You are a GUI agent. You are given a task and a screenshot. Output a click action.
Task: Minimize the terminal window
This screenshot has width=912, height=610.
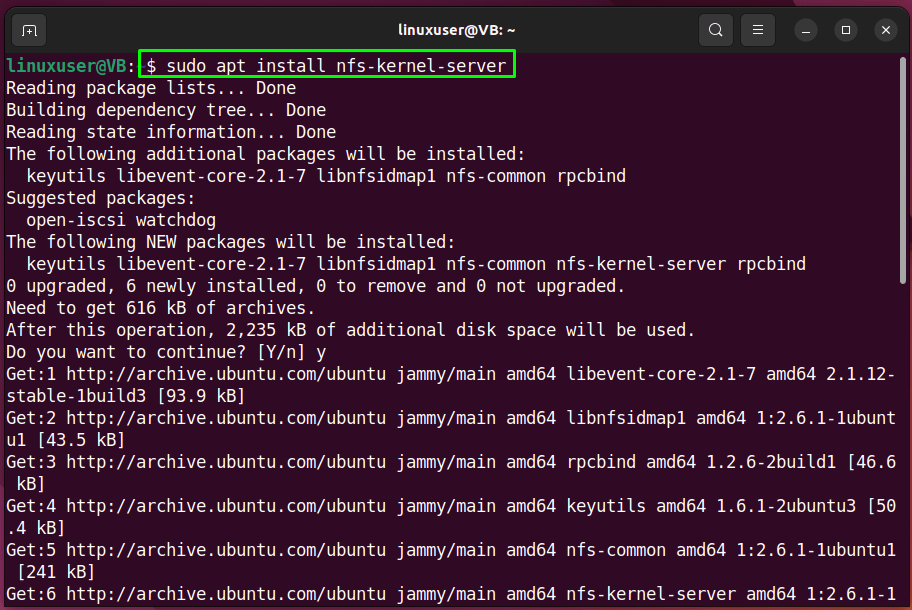(806, 30)
